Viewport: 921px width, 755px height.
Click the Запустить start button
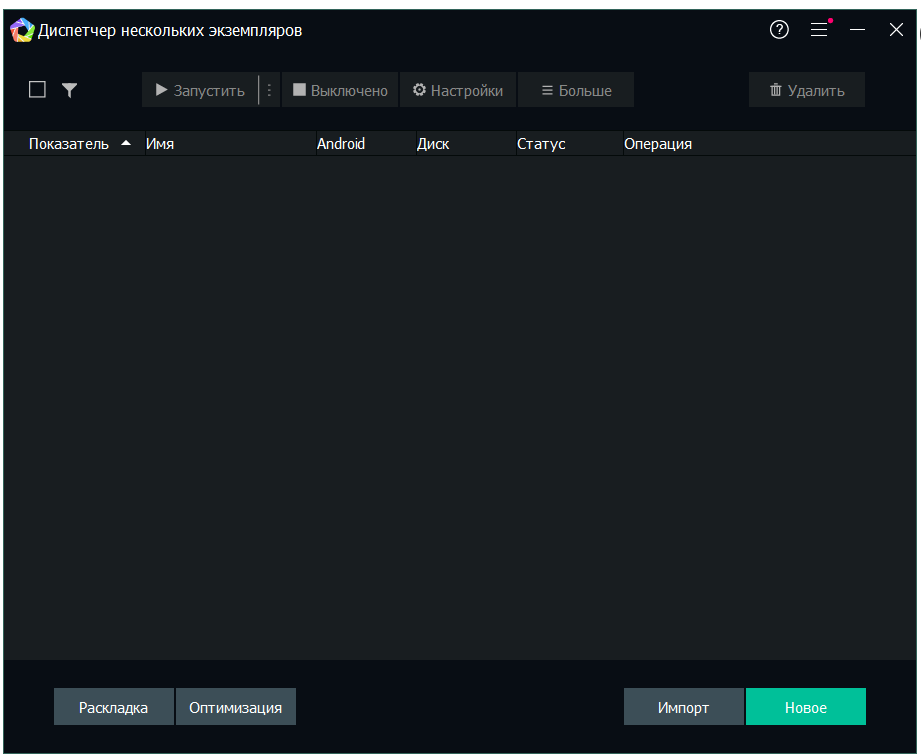pyautogui.click(x=200, y=90)
